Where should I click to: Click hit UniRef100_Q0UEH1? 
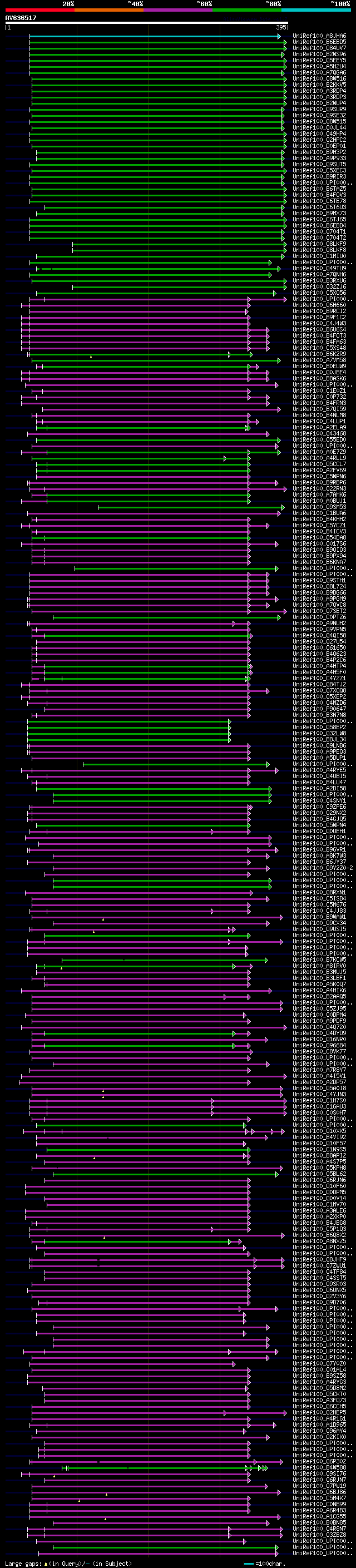319,832
